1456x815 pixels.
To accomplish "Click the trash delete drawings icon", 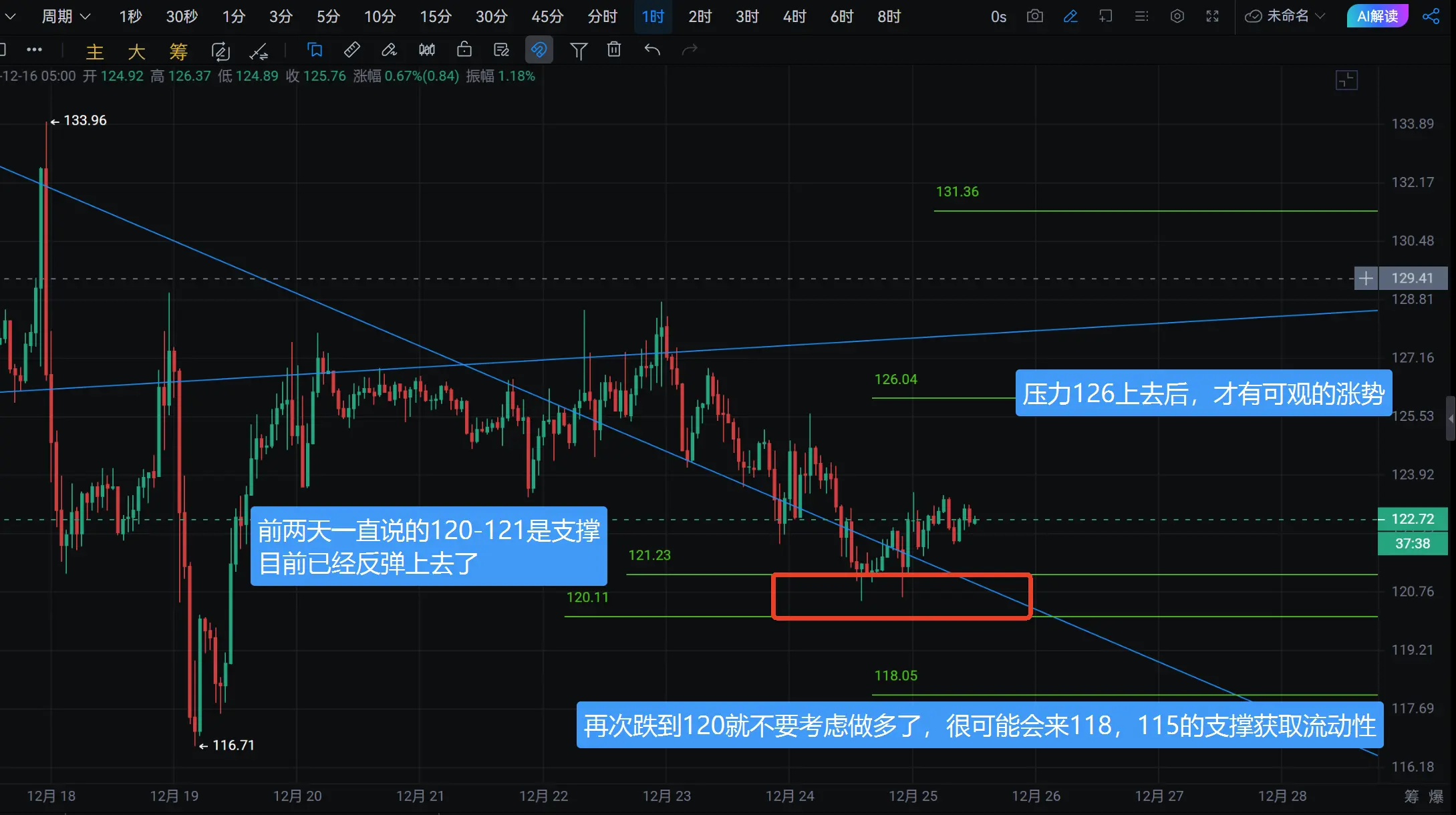I will point(614,50).
